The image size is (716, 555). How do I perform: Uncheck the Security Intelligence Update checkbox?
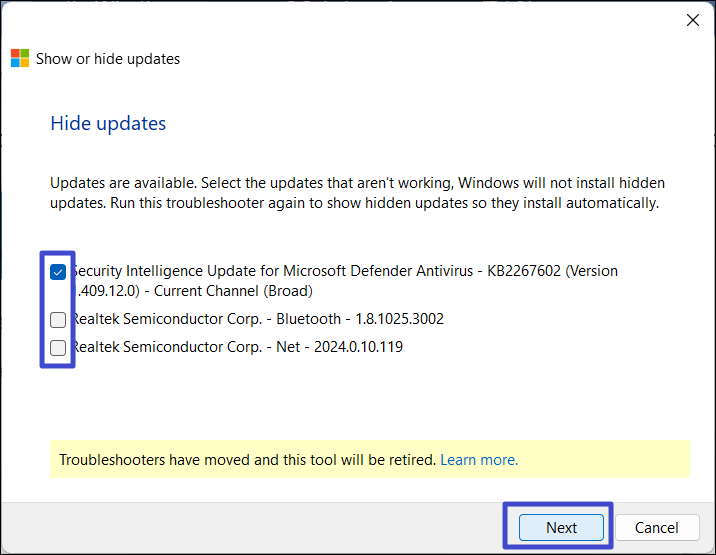(58, 272)
